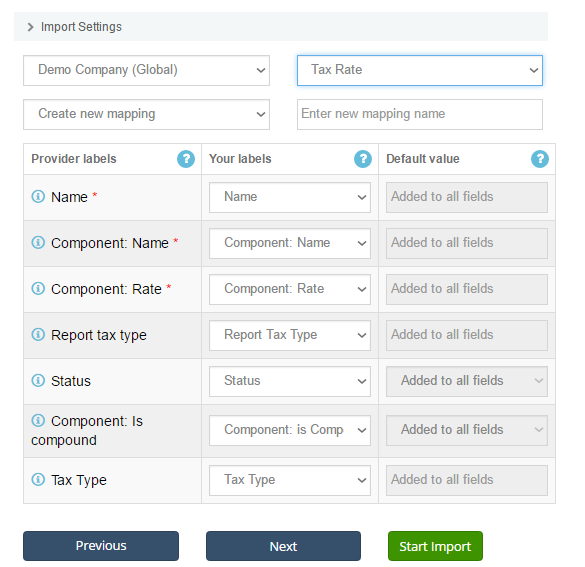585x567 pixels.
Task: Open the Demo Company (Global) dropdown
Action: click(146, 71)
